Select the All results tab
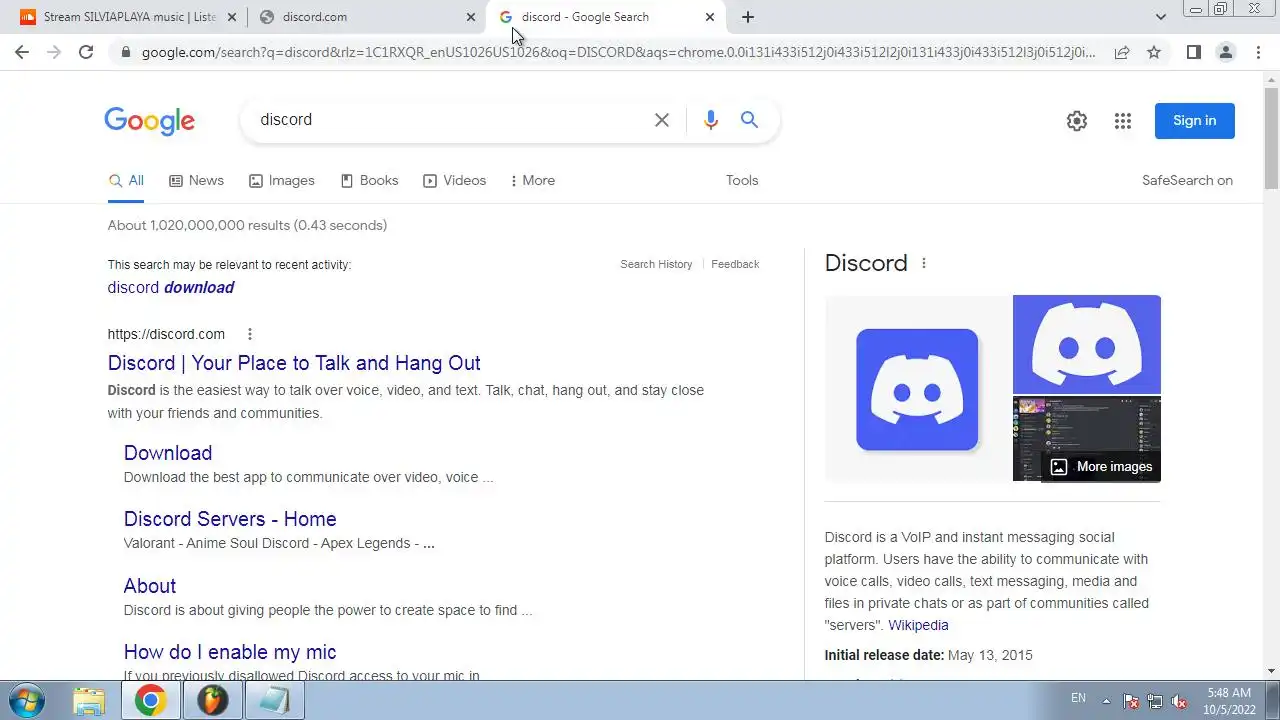This screenshot has width=1280, height=720. (x=126, y=181)
